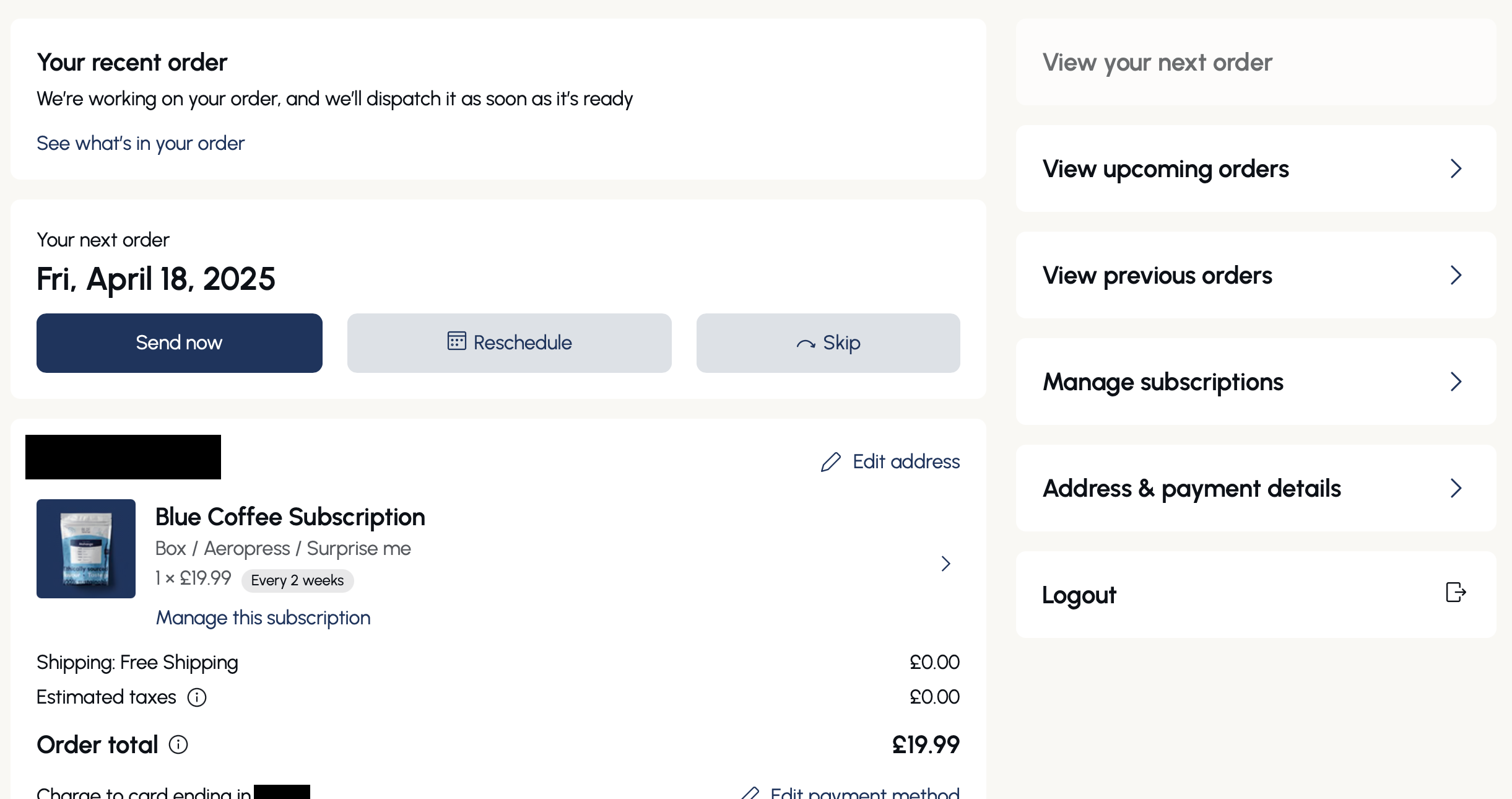Expand View previous orders chevron
This screenshot has height=799, width=1512.
pyautogui.click(x=1456, y=275)
